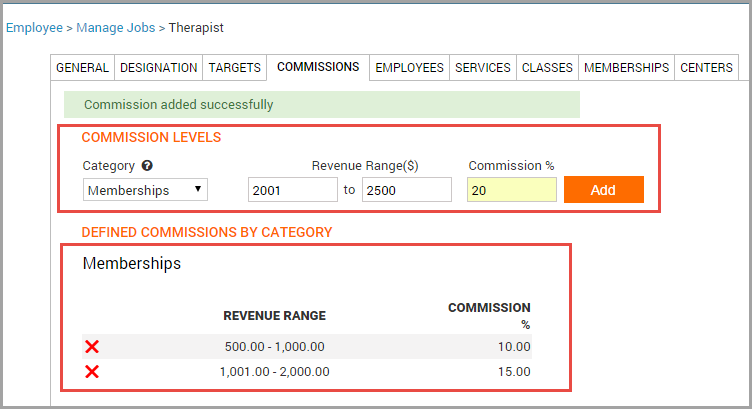Click the 500.00 - 1,000.00 revenue range cell

pyautogui.click(x=275, y=347)
